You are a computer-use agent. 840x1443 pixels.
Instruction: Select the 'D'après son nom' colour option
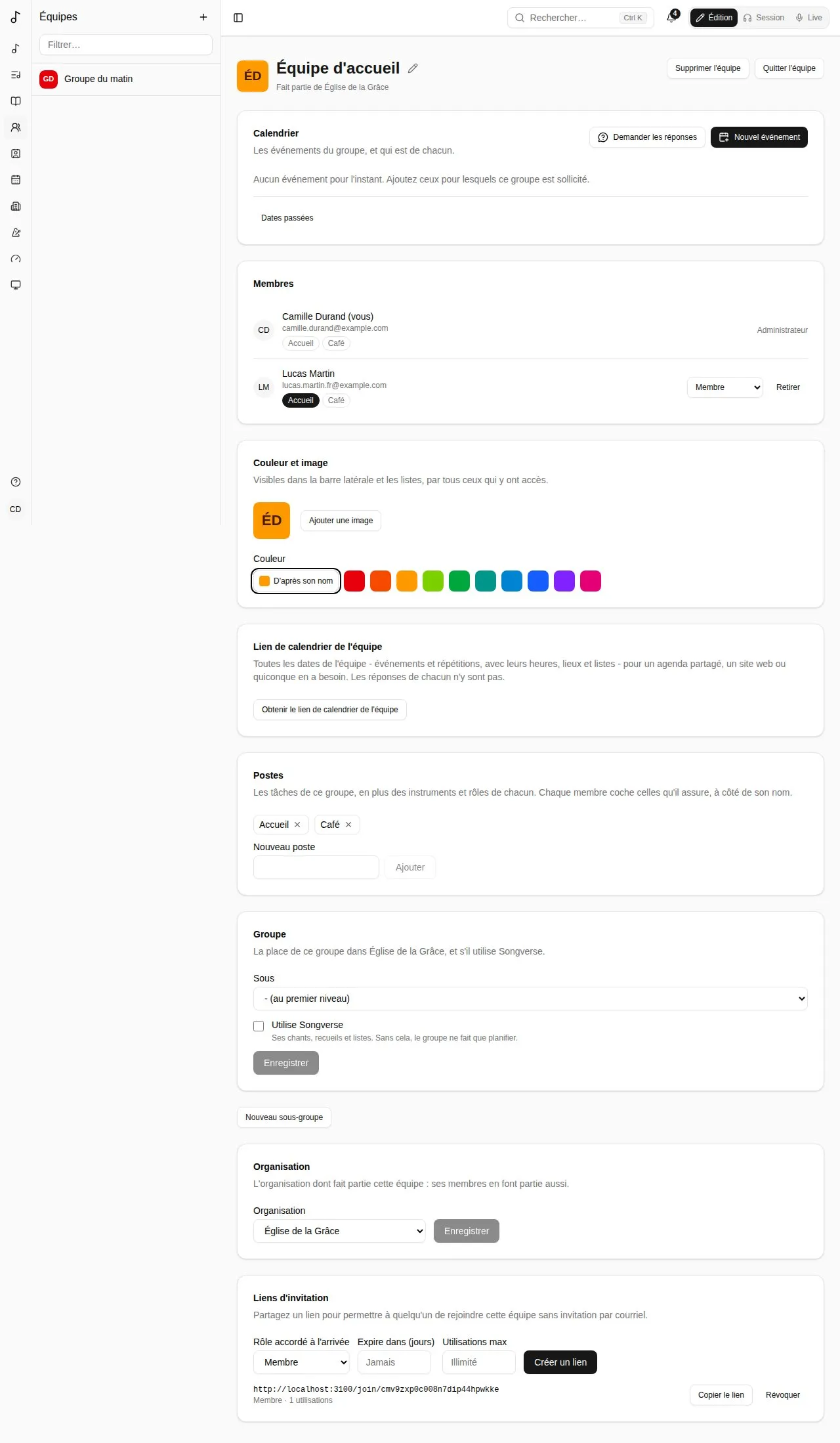296,581
